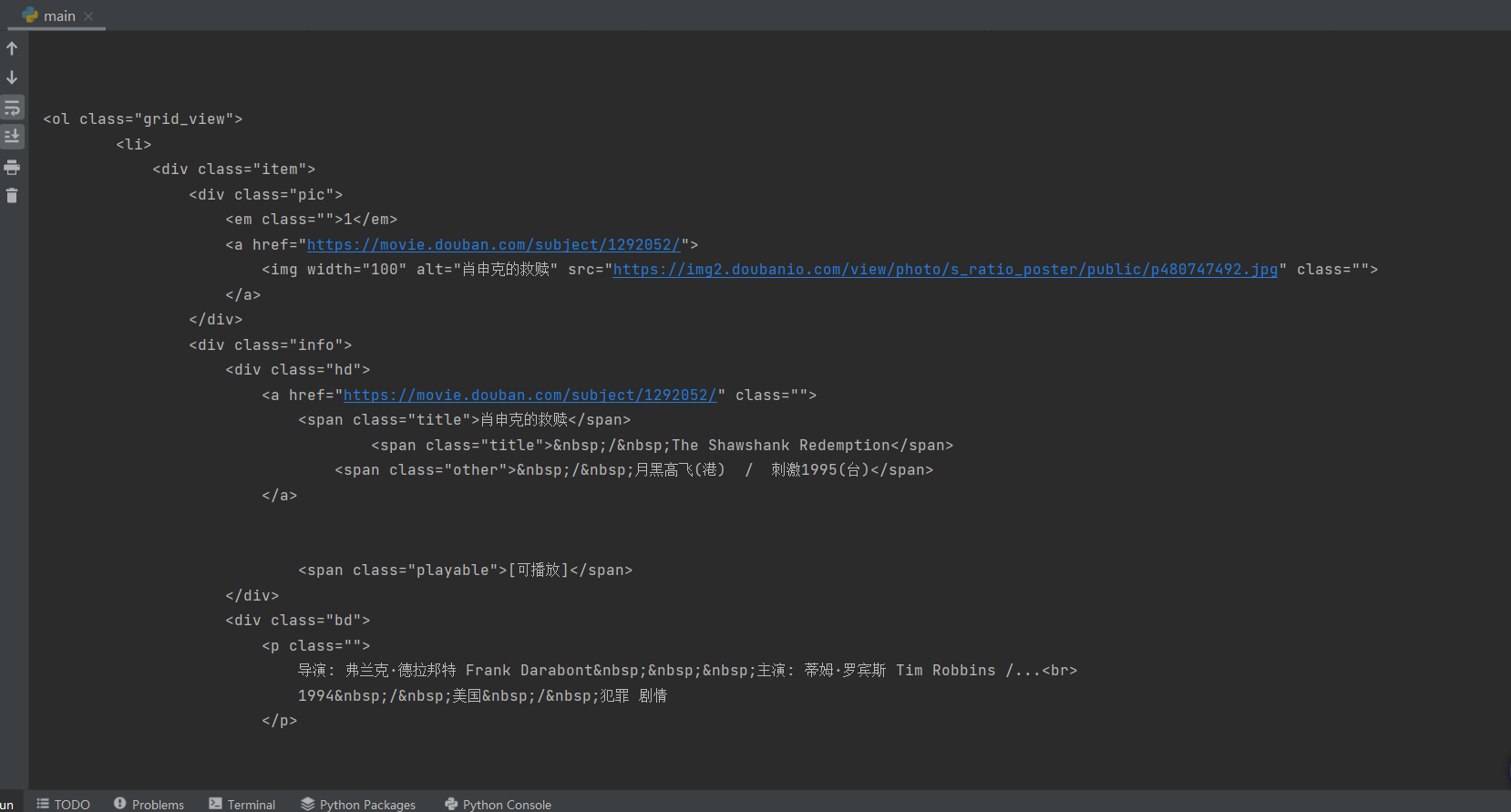Image resolution: width=1511 pixels, height=812 pixels.
Task: Click the Terminal icon in bottom bar
Action: [215, 804]
